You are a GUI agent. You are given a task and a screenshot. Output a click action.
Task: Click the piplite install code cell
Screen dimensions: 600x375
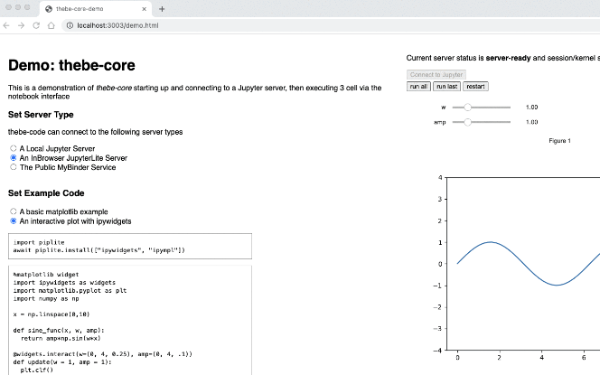(x=130, y=246)
